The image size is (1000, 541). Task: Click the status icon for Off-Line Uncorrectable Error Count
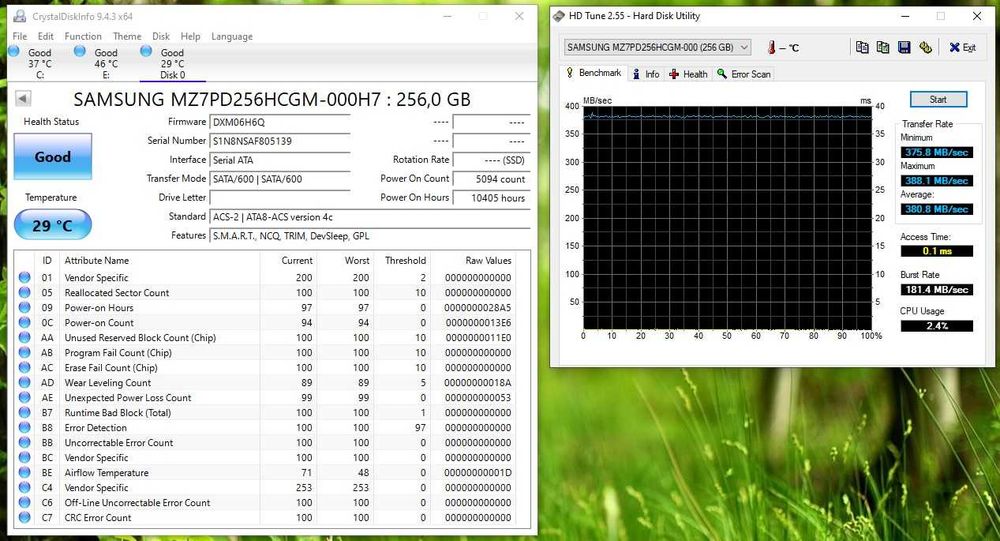[24, 502]
